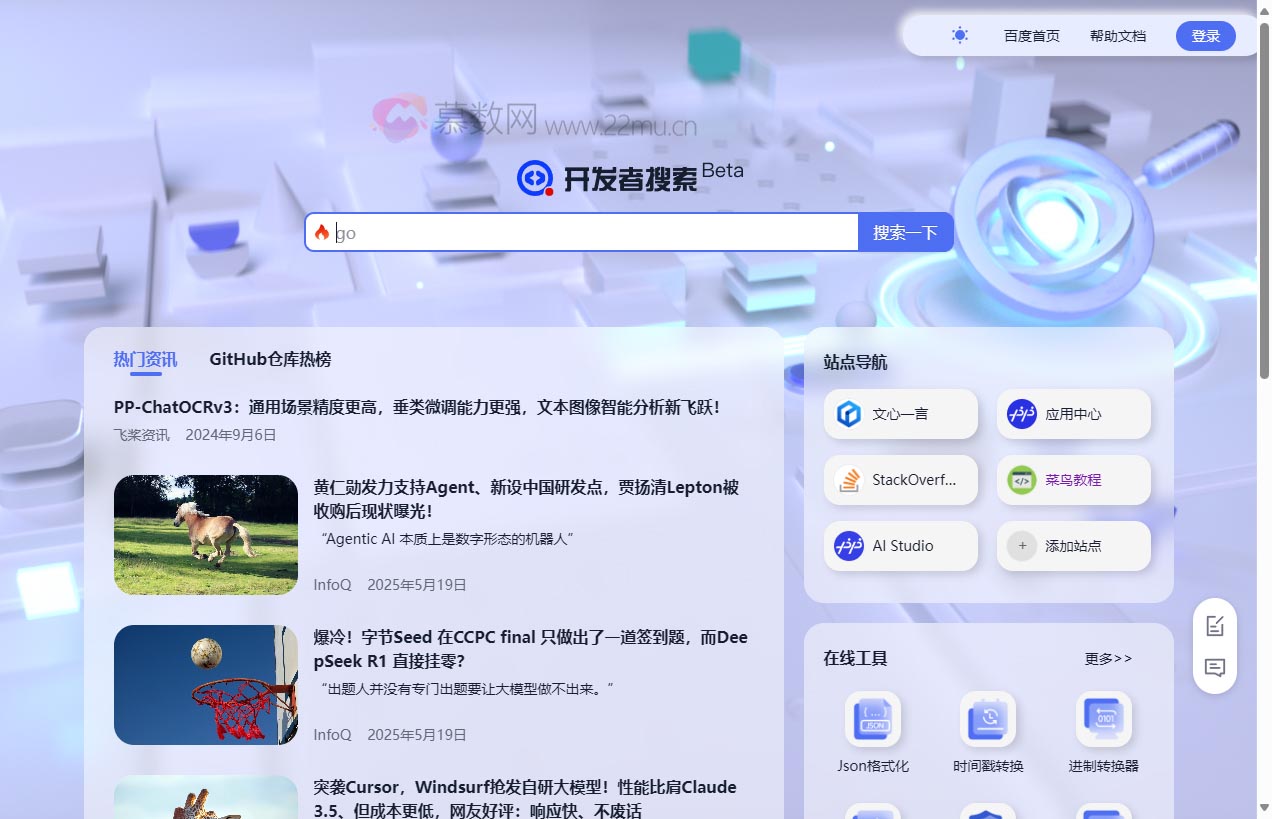This screenshot has height=819, width=1272.
Task: Open the StackOverflow shortcut
Action: pos(899,480)
